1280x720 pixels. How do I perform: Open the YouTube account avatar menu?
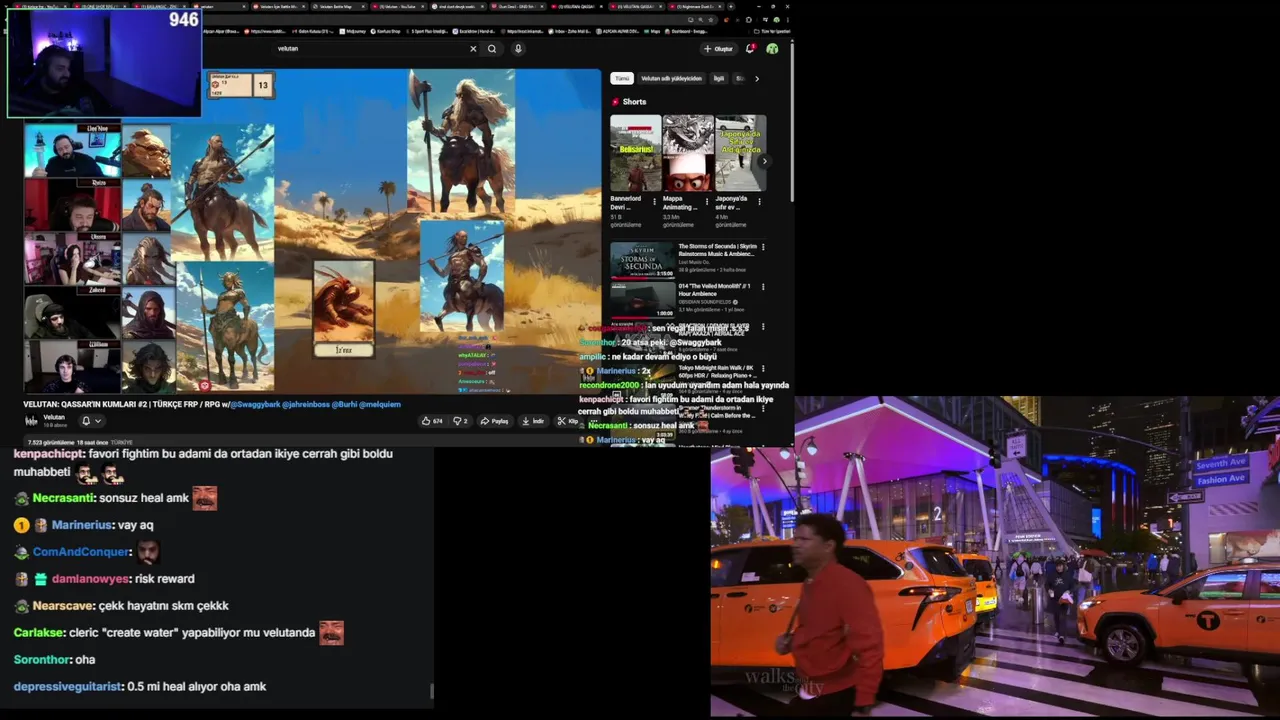772,48
